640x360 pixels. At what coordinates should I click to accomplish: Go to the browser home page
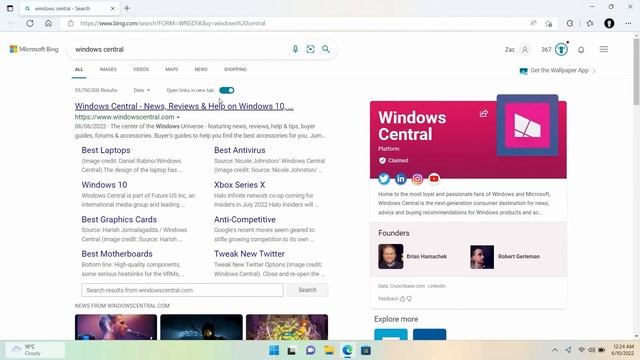(48, 23)
